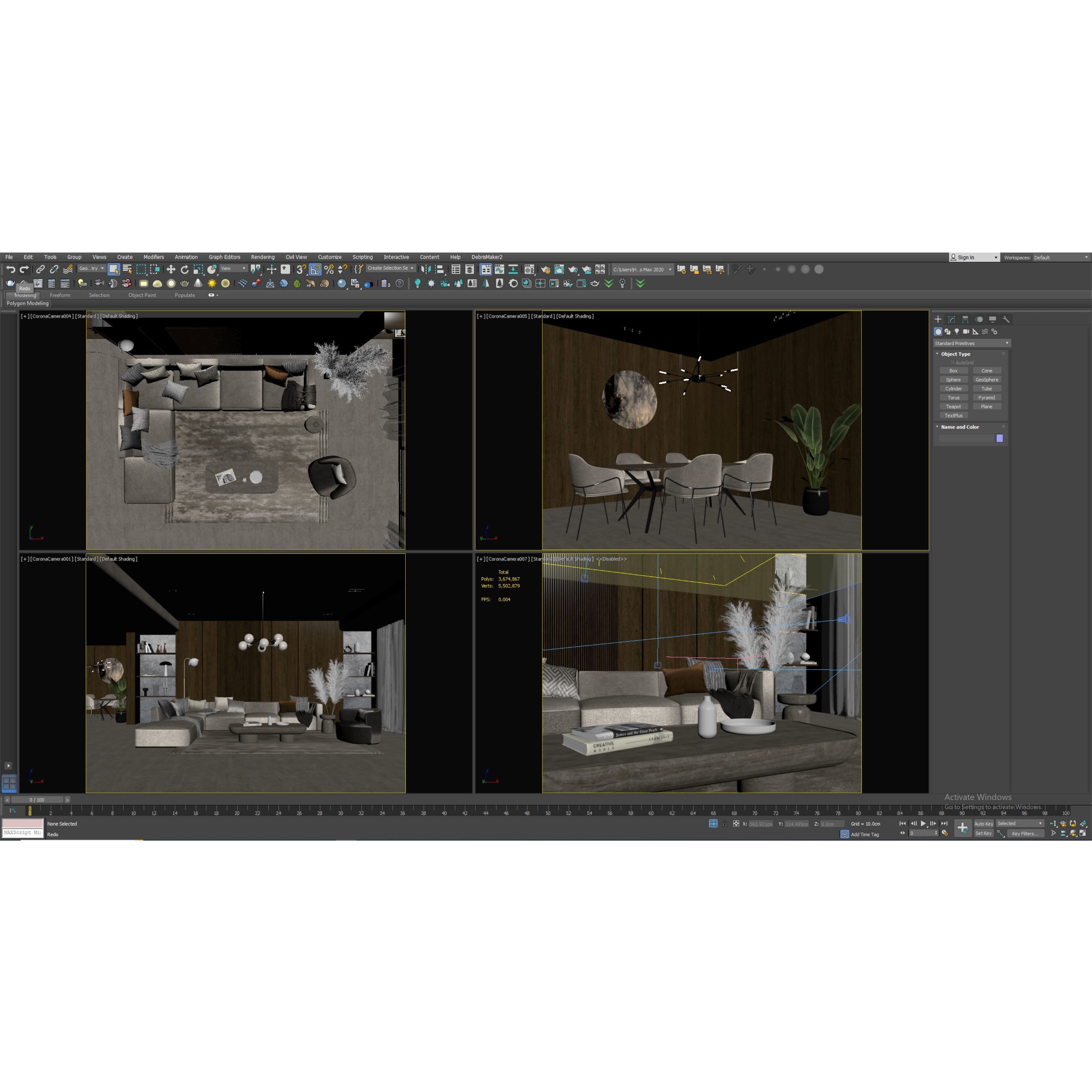Open the Modify panel icon
Viewport: 1092px width, 1092px height.
pyautogui.click(x=952, y=319)
